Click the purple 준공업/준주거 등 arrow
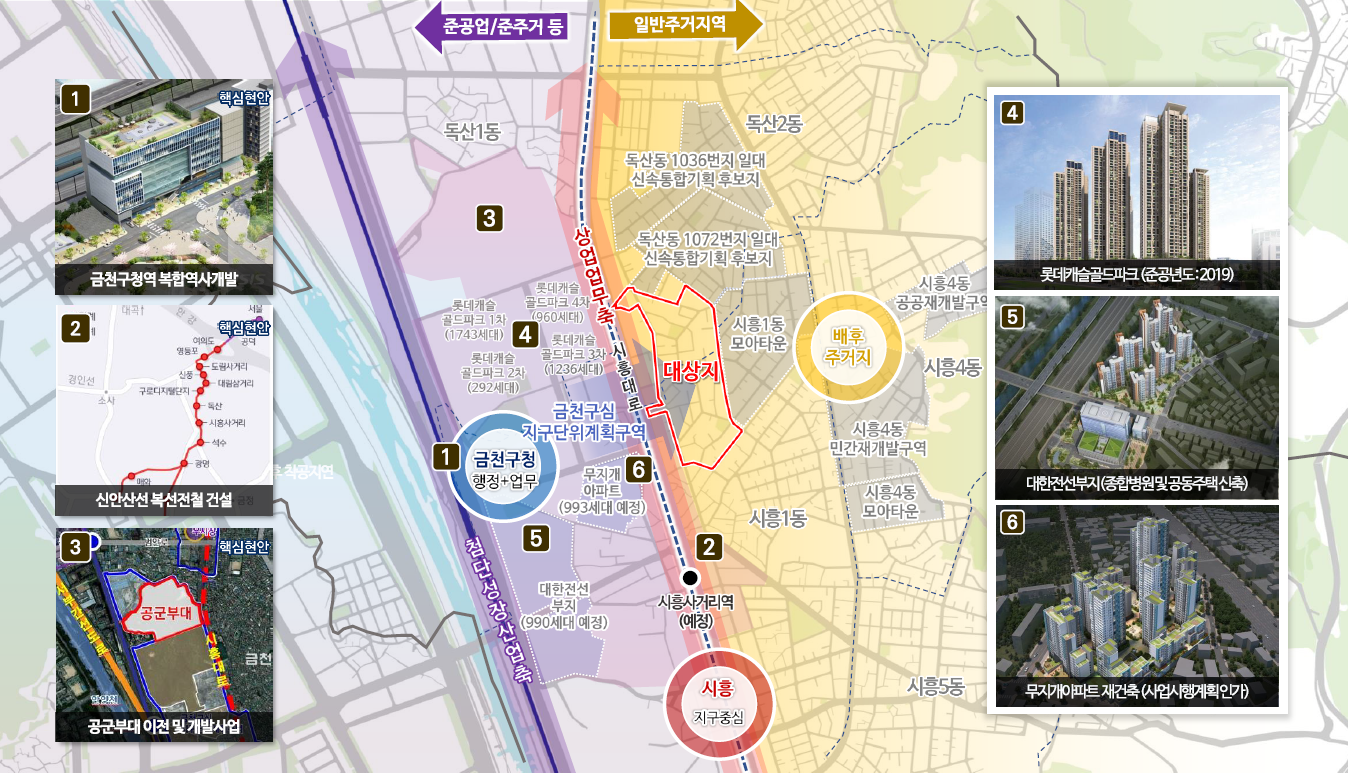Viewport: 1348px width, 773px height. coord(492,26)
